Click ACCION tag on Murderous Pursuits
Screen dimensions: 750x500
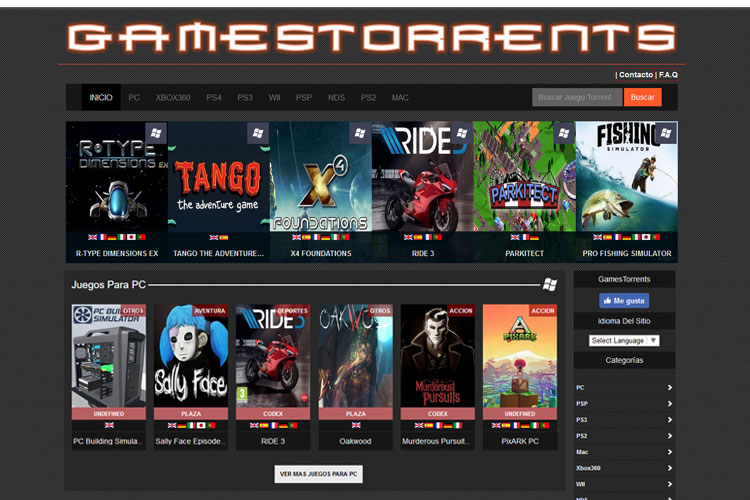coord(461,311)
